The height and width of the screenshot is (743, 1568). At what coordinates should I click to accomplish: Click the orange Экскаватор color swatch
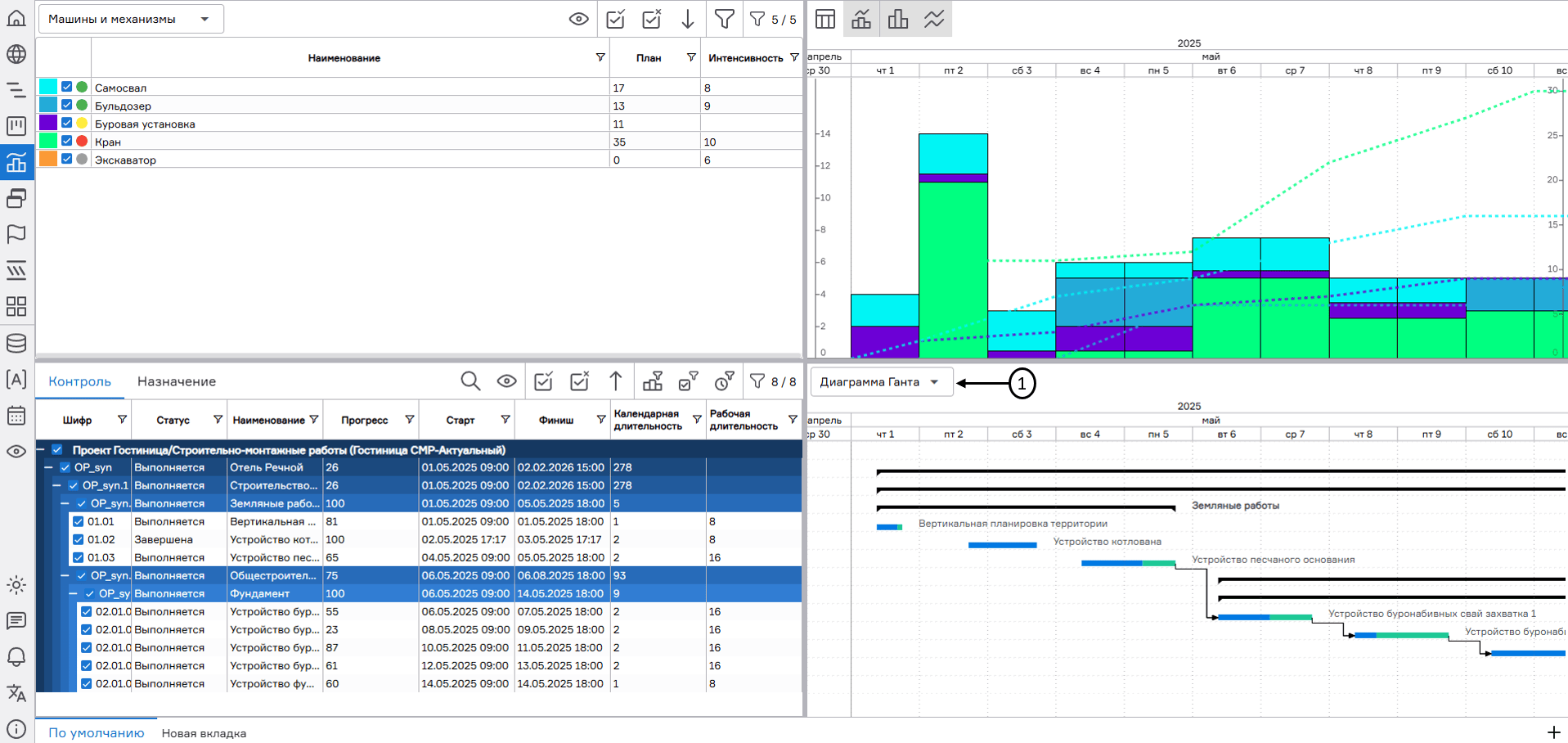tap(48, 159)
